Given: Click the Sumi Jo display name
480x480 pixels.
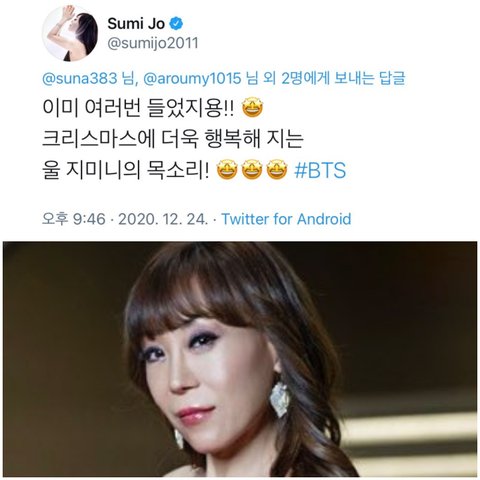Looking at the screenshot, I should click(x=136, y=24).
